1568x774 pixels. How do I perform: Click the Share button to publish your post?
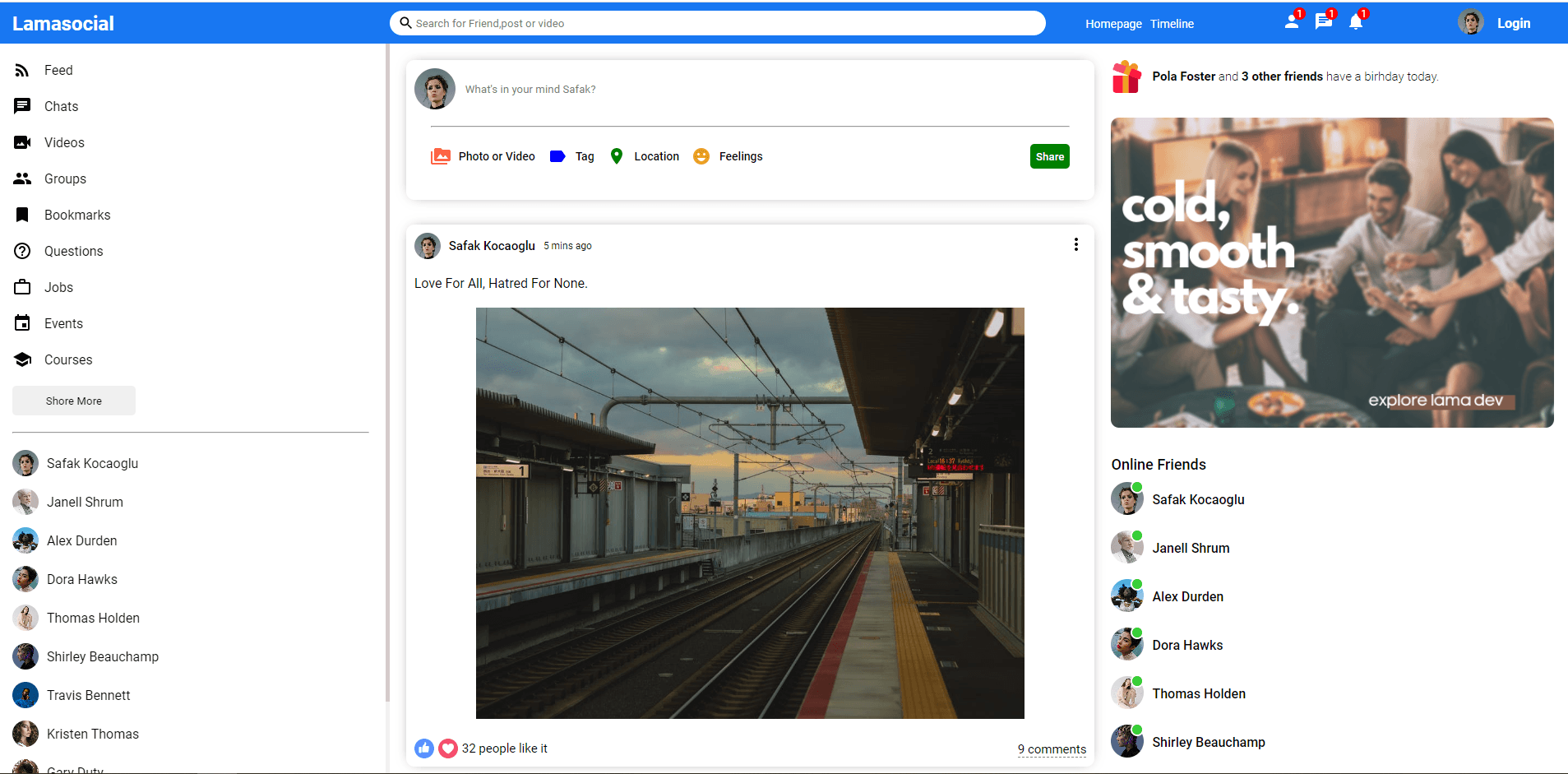pos(1049,155)
